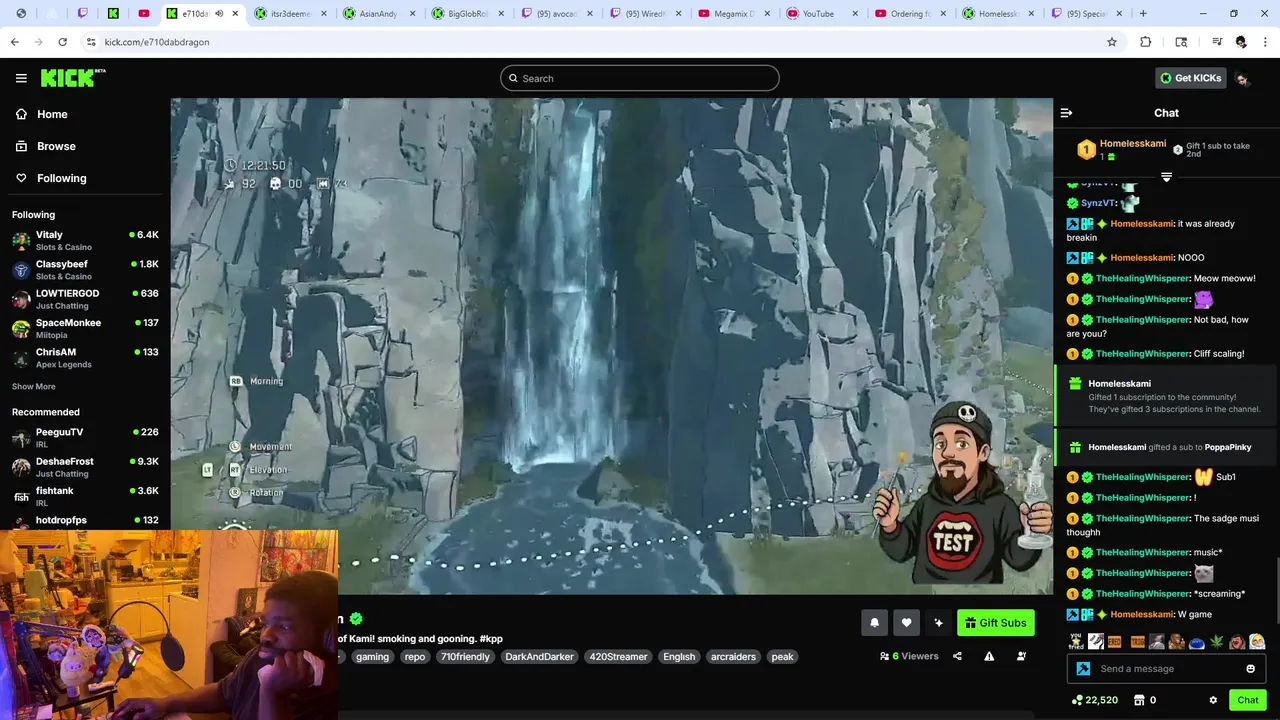The image size is (1280, 720).
Task: Mute the e710dabdragon tab audio
Action: 219,14
